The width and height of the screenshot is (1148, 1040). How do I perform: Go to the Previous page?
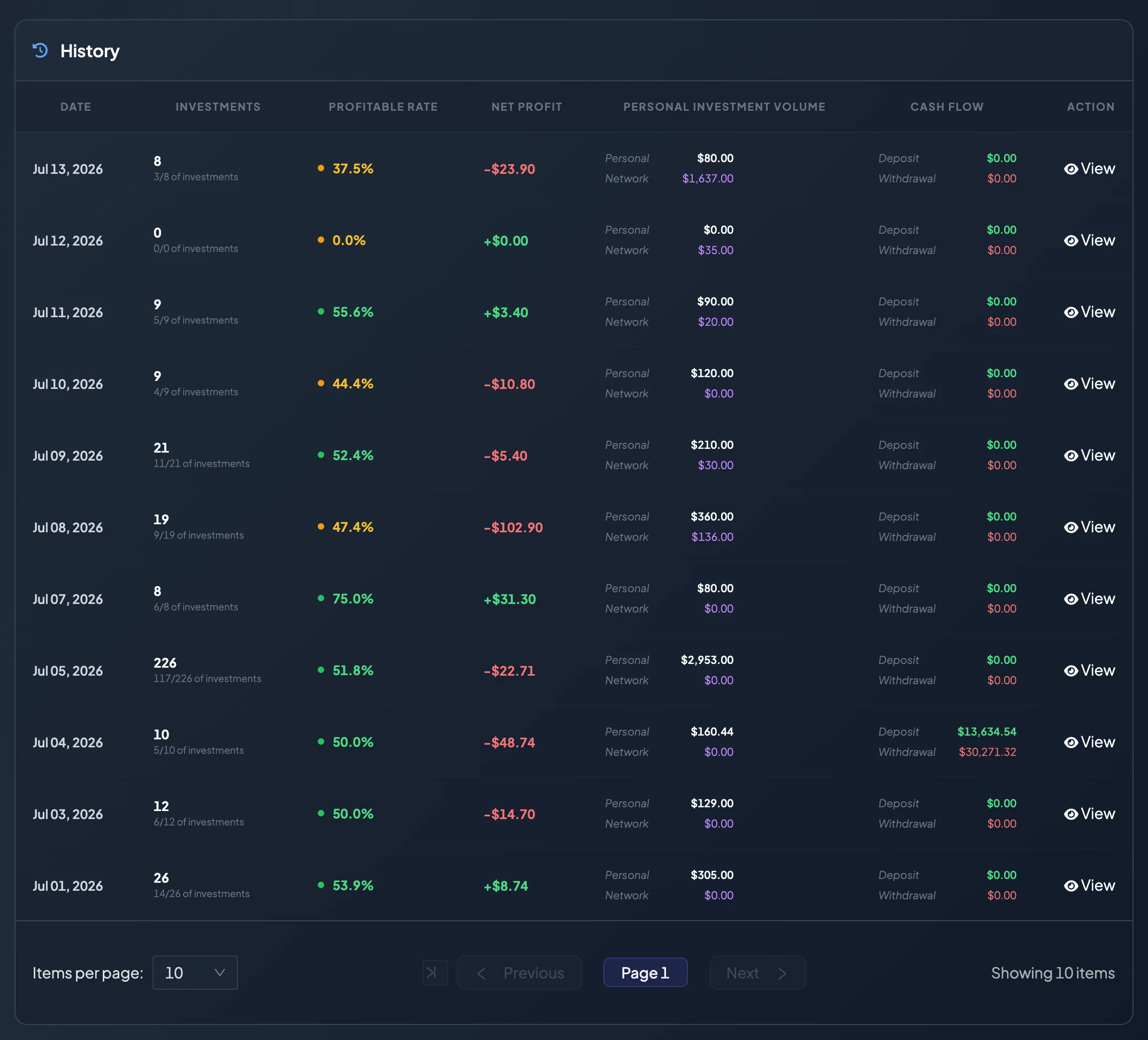point(519,973)
